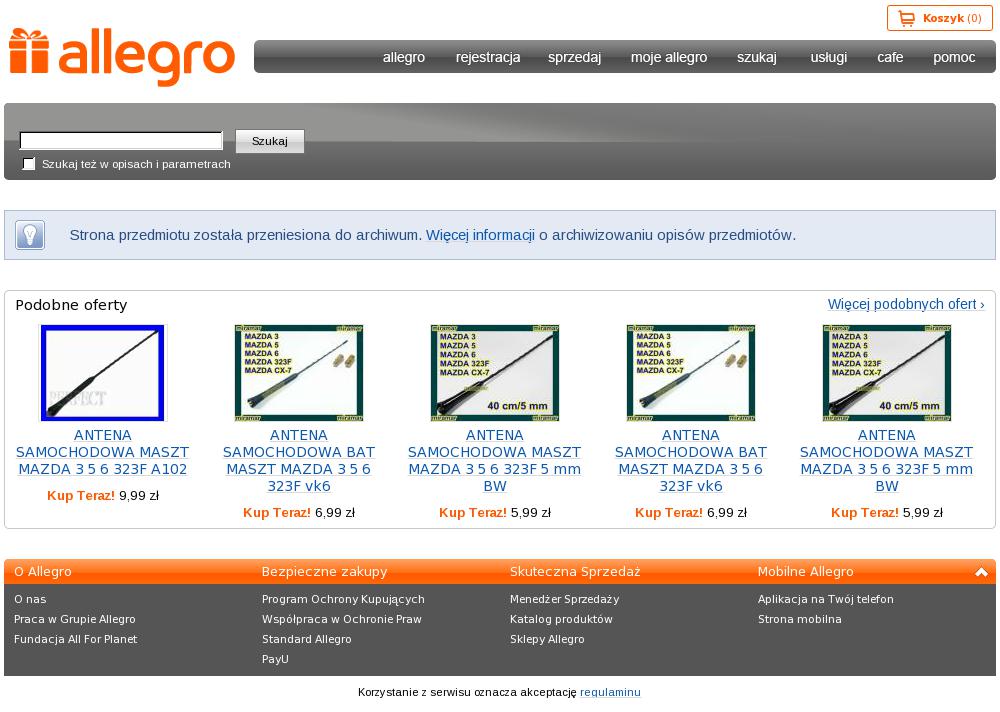Screen dimensions: 1000x712
Task: Open the allegro menu item
Action: pyautogui.click(x=404, y=57)
